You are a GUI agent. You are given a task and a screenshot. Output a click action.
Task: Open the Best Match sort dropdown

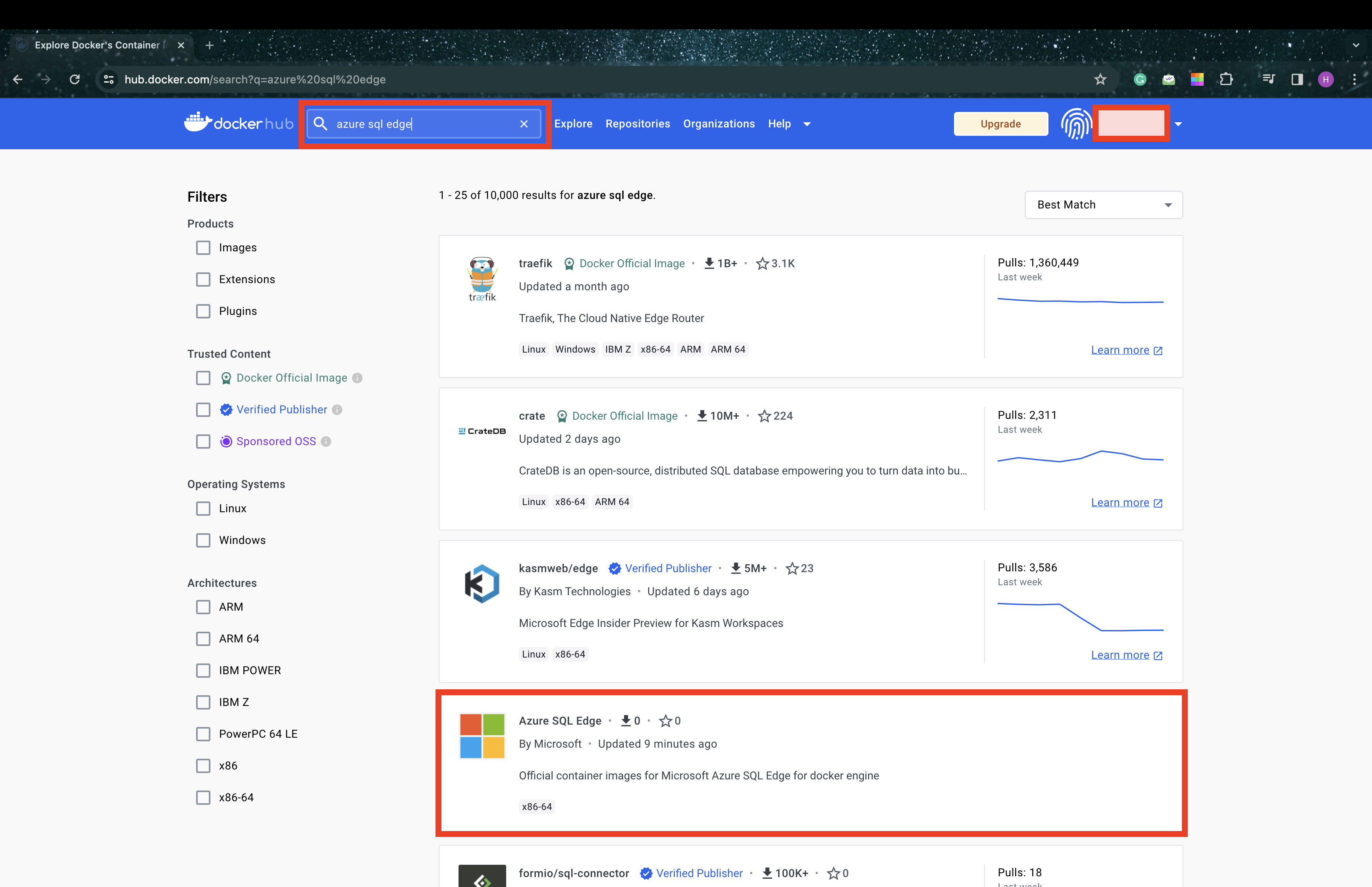click(x=1103, y=205)
